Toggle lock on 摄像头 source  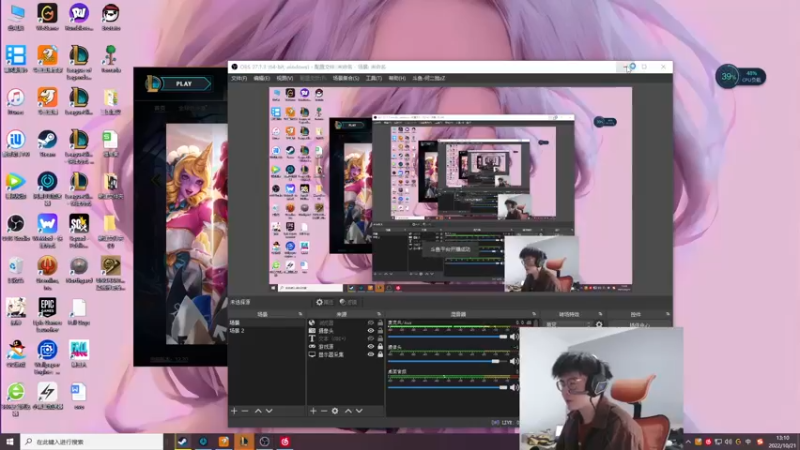[380, 331]
